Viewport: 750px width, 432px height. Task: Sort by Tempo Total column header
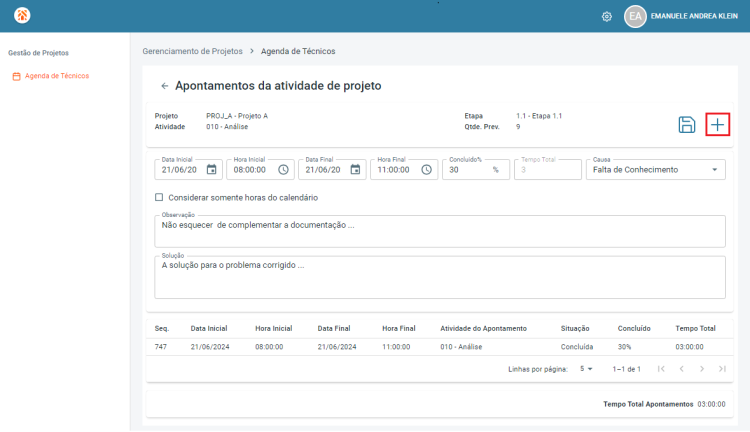(x=695, y=329)
